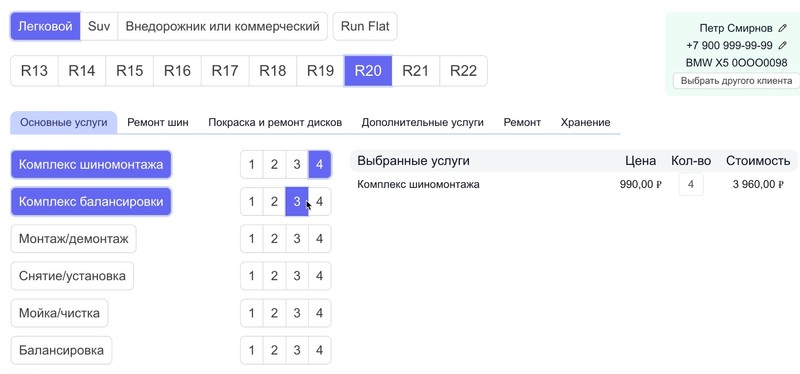
Task: Add Мойка/чистка service
Action: 59,313
